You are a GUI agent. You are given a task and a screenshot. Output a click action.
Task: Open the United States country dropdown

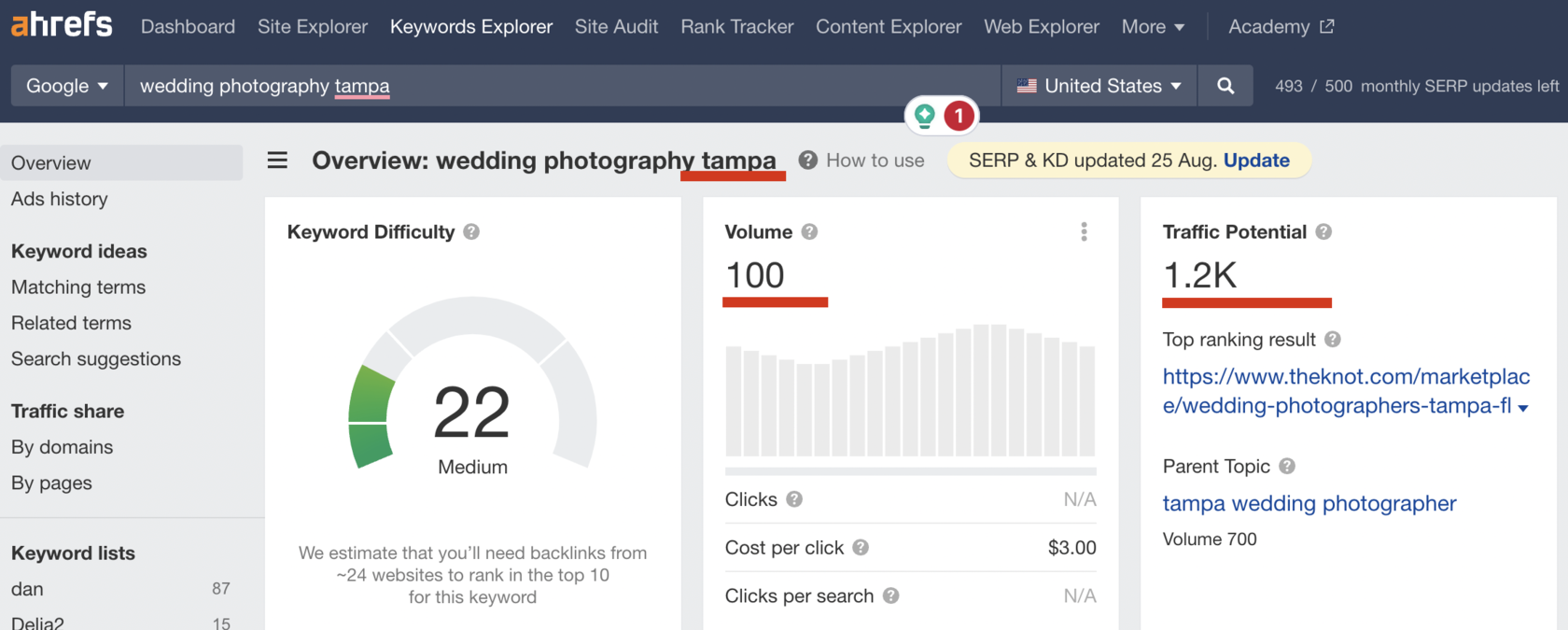point(1099,86)
